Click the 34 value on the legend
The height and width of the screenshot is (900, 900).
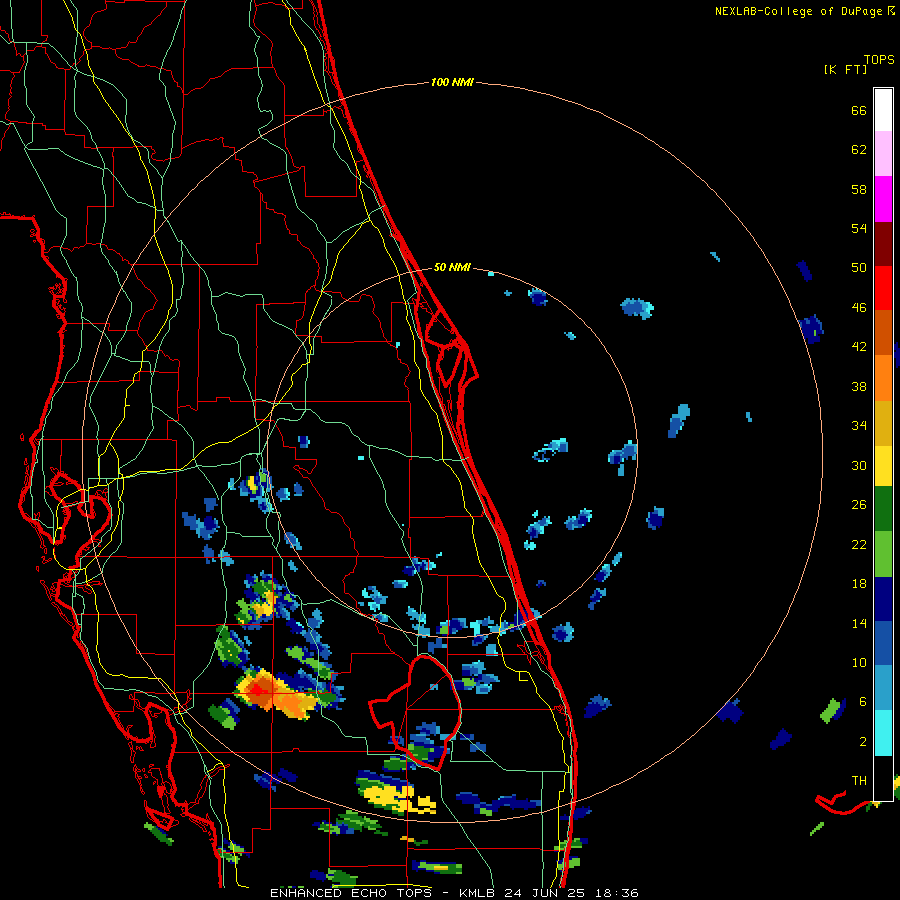tap(859, 426)
